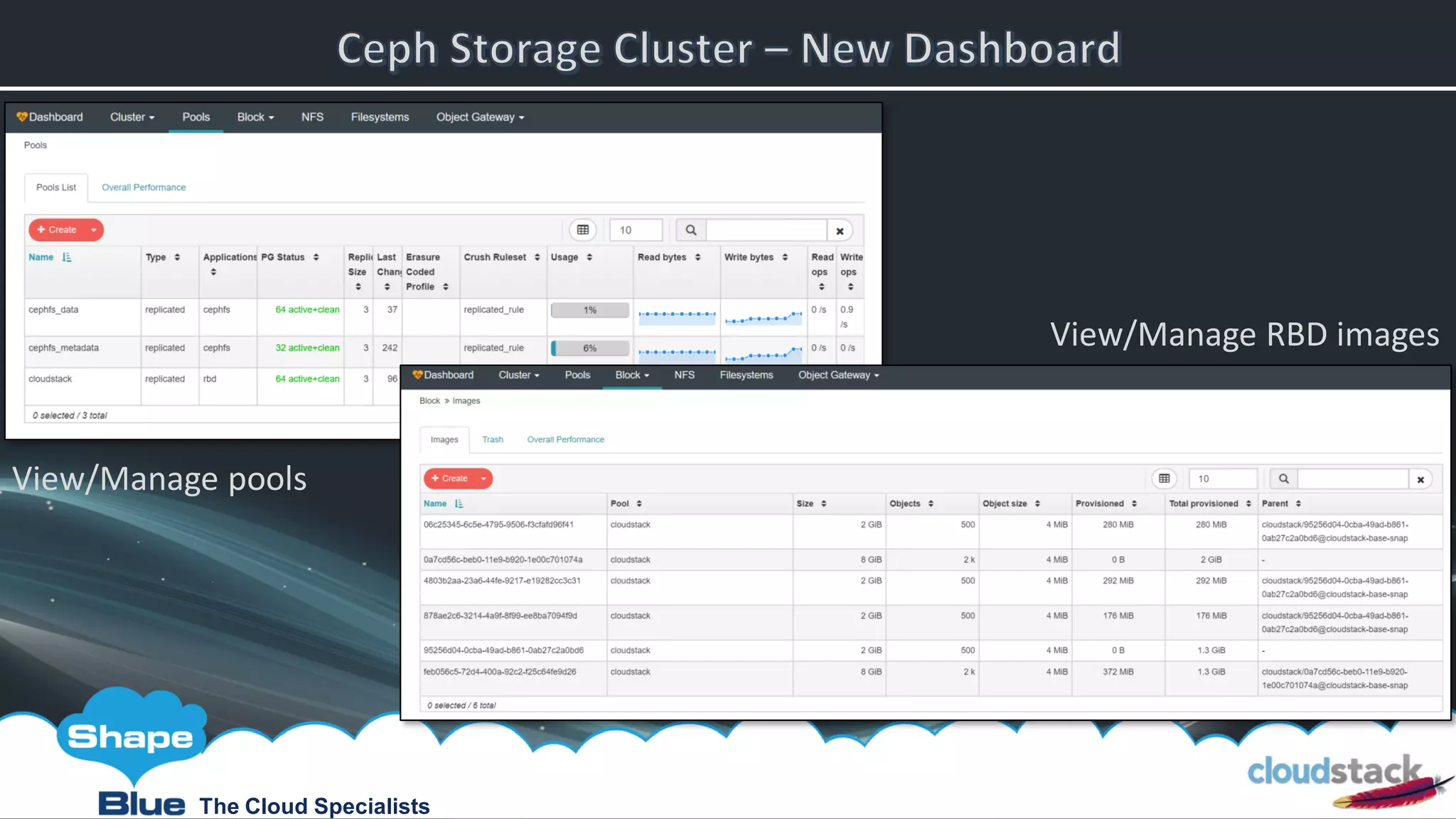The height and width of the screenshot is (819, 1456).
Task: Click search magnifier icon in Pools window
Action: coord(690,230)
